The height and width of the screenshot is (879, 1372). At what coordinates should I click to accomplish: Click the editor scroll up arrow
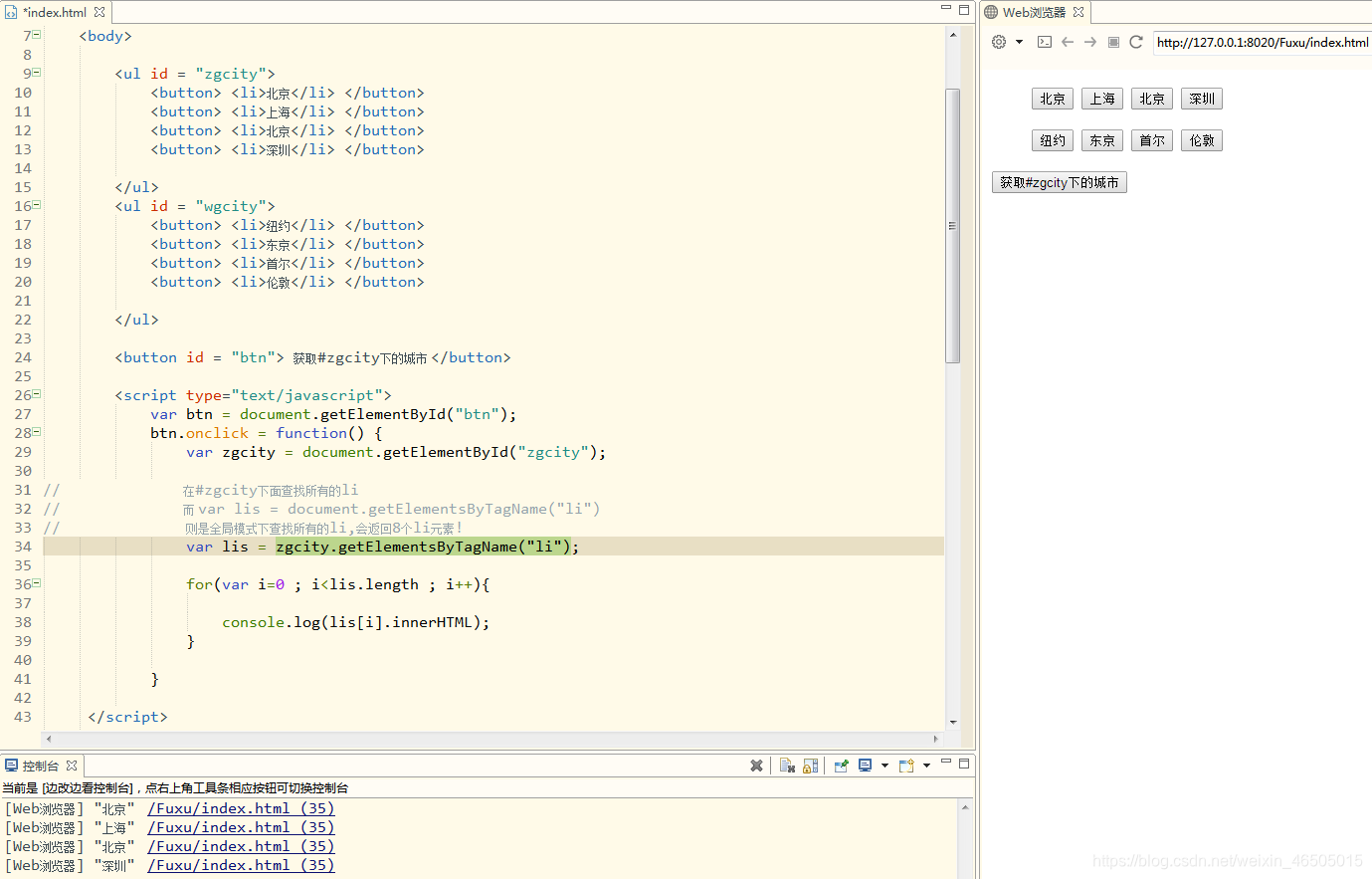952,35
